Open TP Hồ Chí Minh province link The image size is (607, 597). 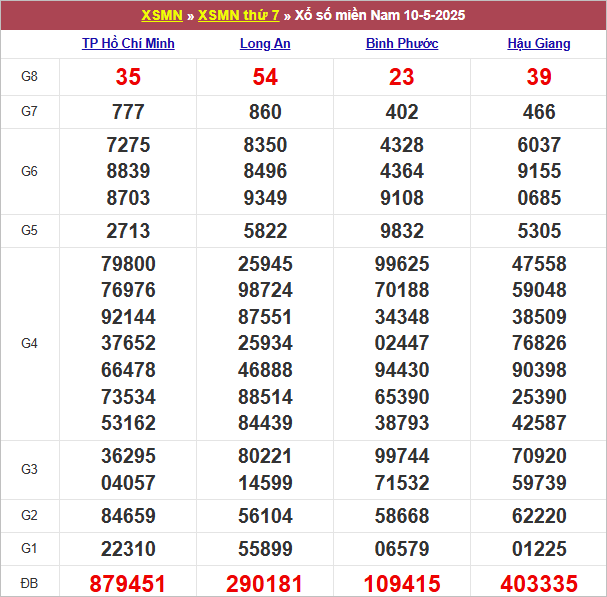coord(128,43)
